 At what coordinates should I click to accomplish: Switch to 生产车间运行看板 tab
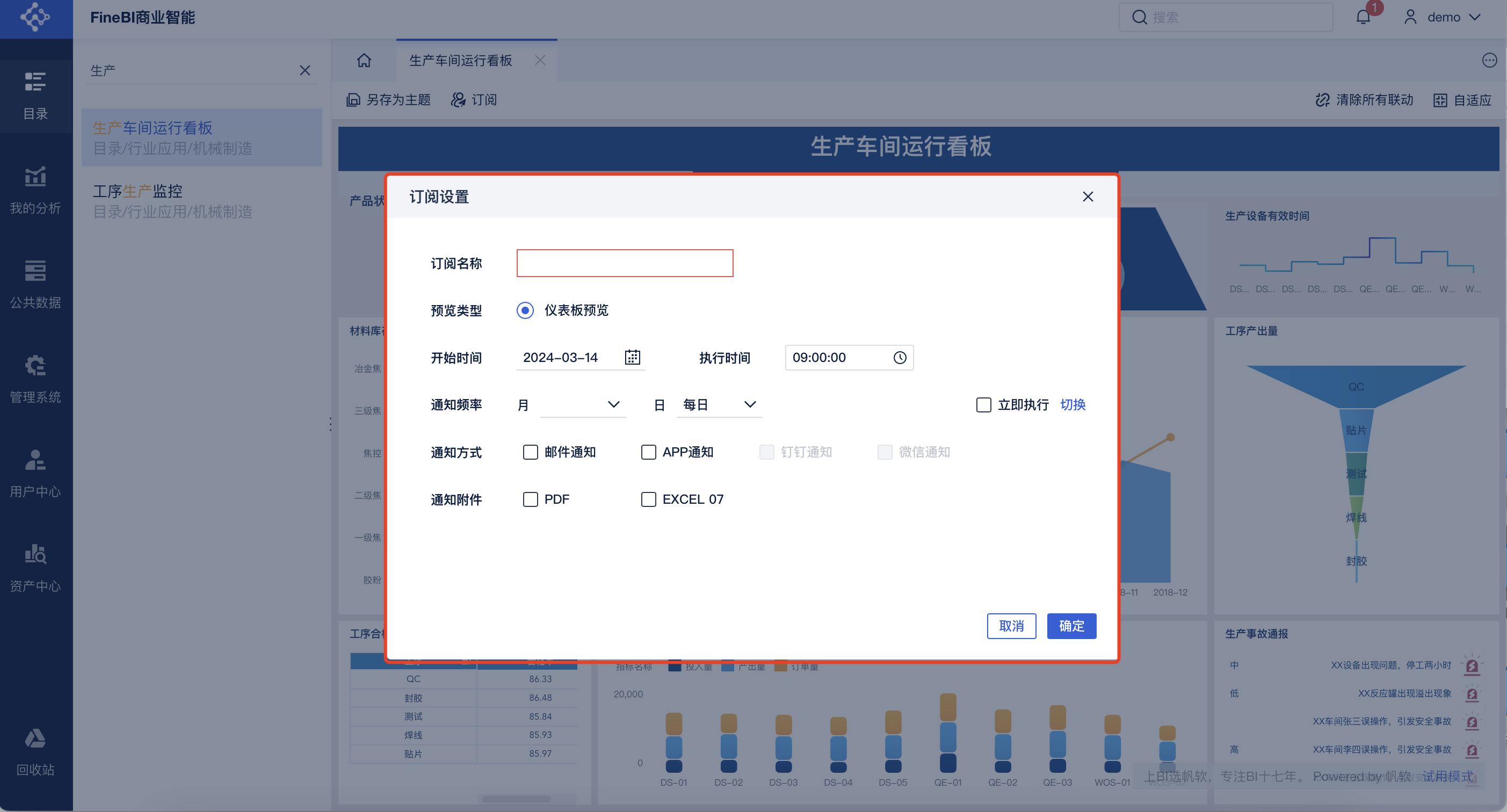460,60
